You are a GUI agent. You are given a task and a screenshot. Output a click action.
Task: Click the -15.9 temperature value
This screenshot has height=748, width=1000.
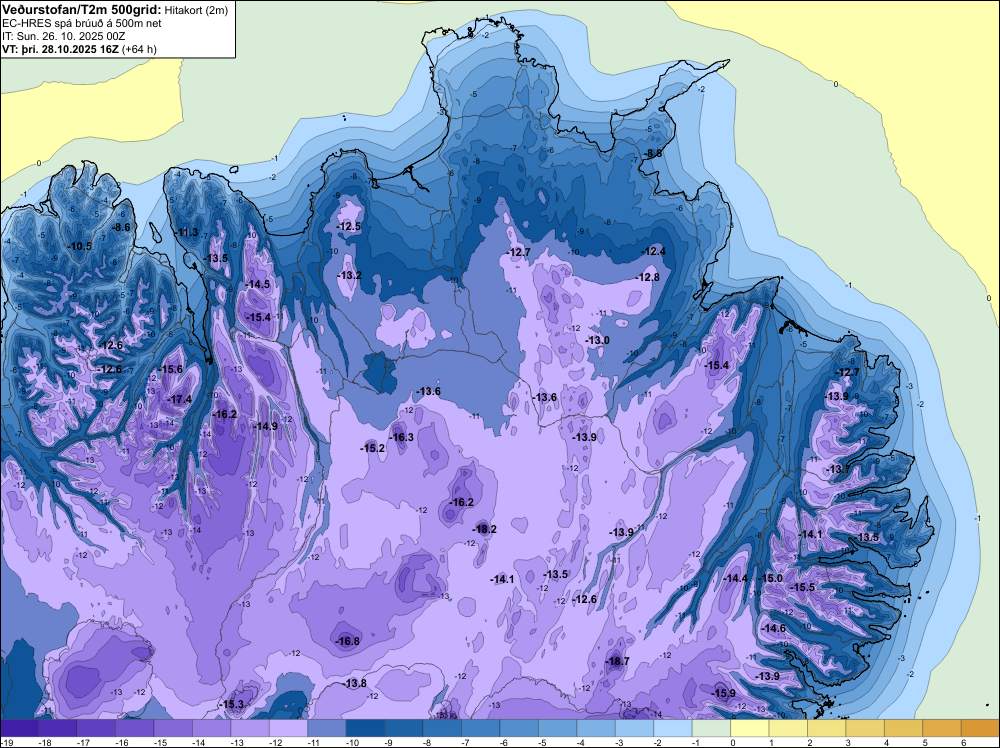coord(724,693)
